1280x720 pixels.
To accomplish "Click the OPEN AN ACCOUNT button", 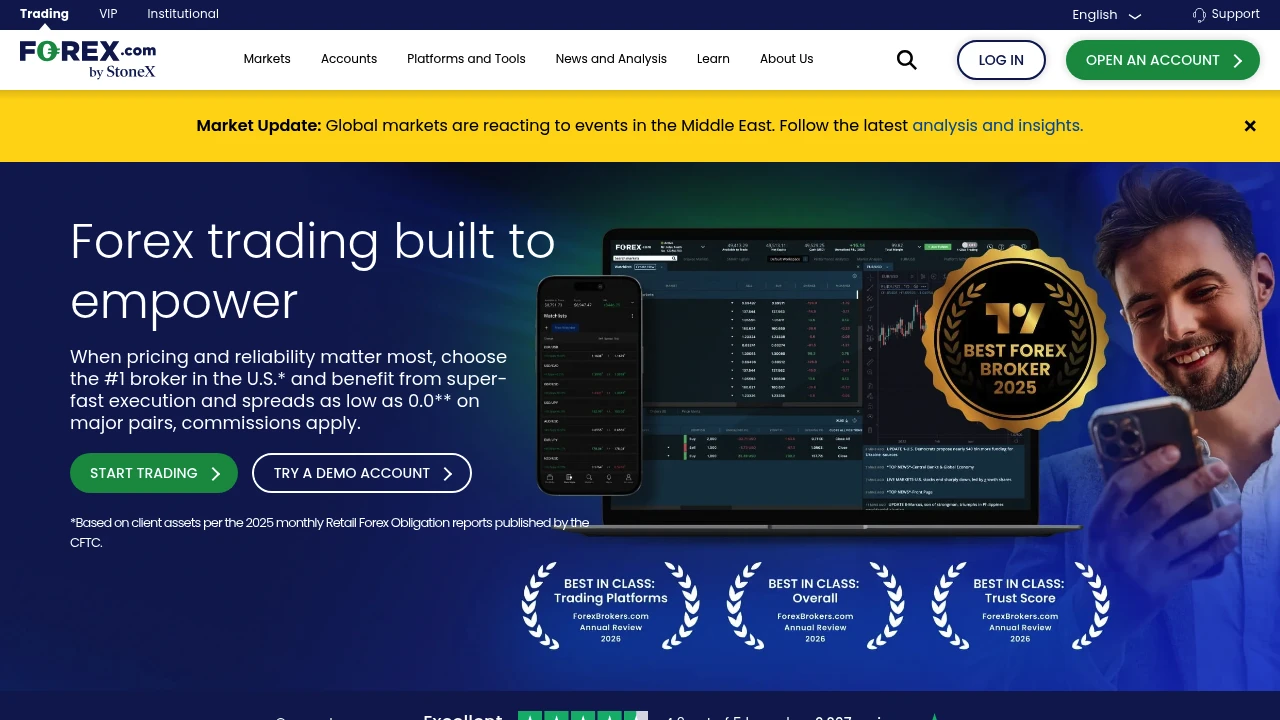I will click(1163, 60).
